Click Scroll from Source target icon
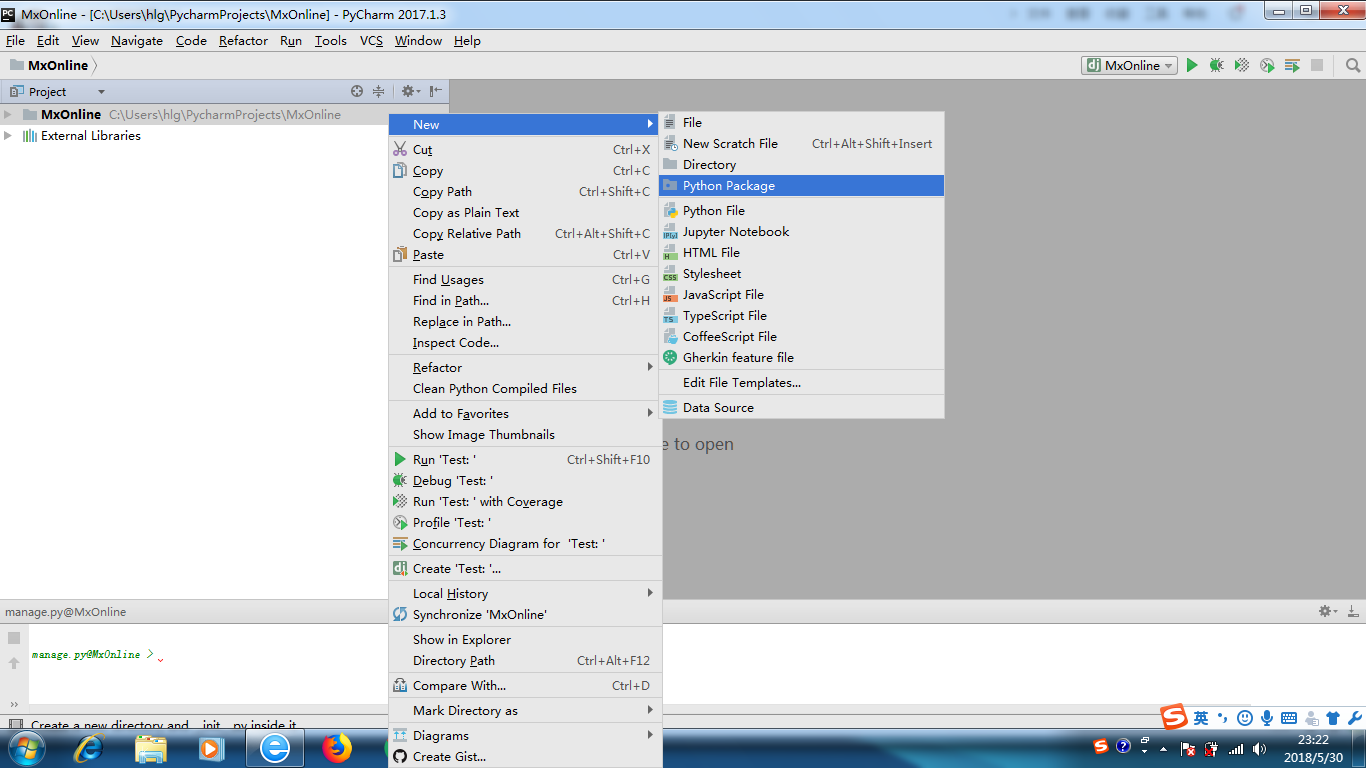 point(357,91)
